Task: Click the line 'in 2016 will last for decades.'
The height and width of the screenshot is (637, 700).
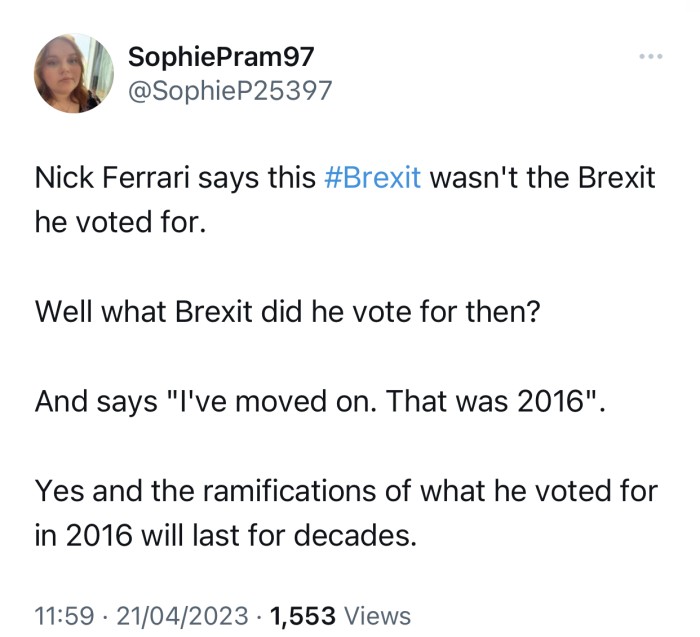Action: pos(224,534)
